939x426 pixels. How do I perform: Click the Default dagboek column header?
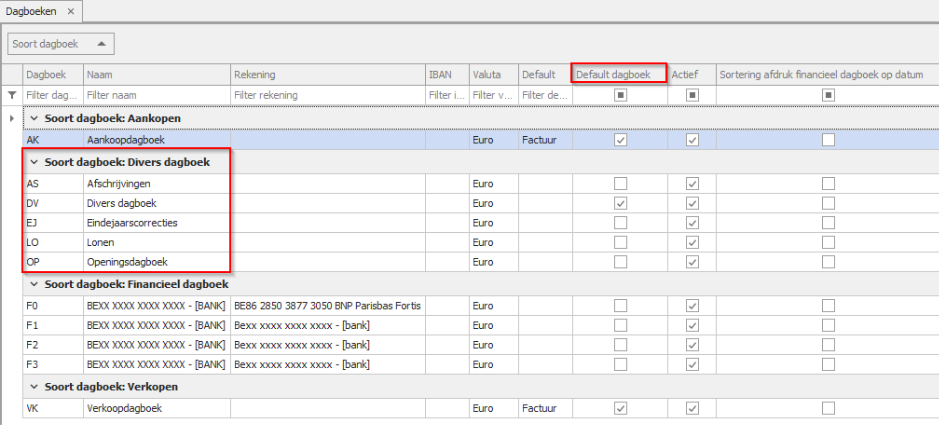click(x=620, y=74)
